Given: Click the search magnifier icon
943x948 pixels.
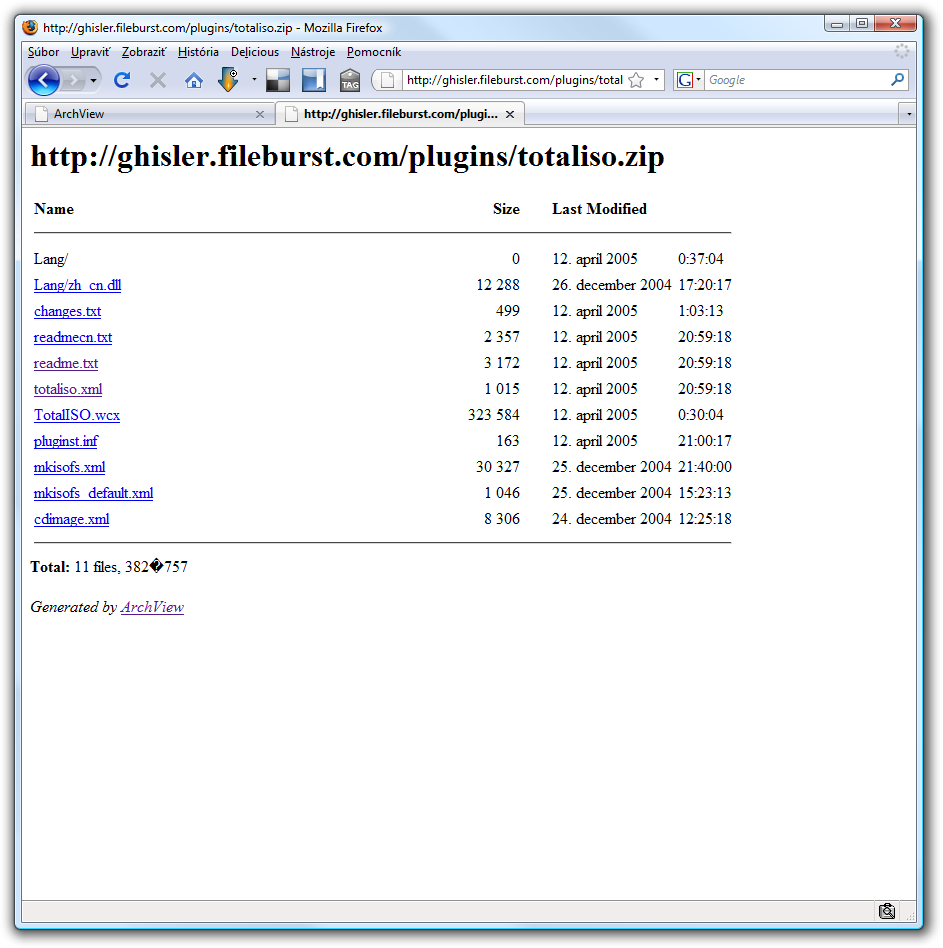Looking at the screenshot, I should click(898, 79).
